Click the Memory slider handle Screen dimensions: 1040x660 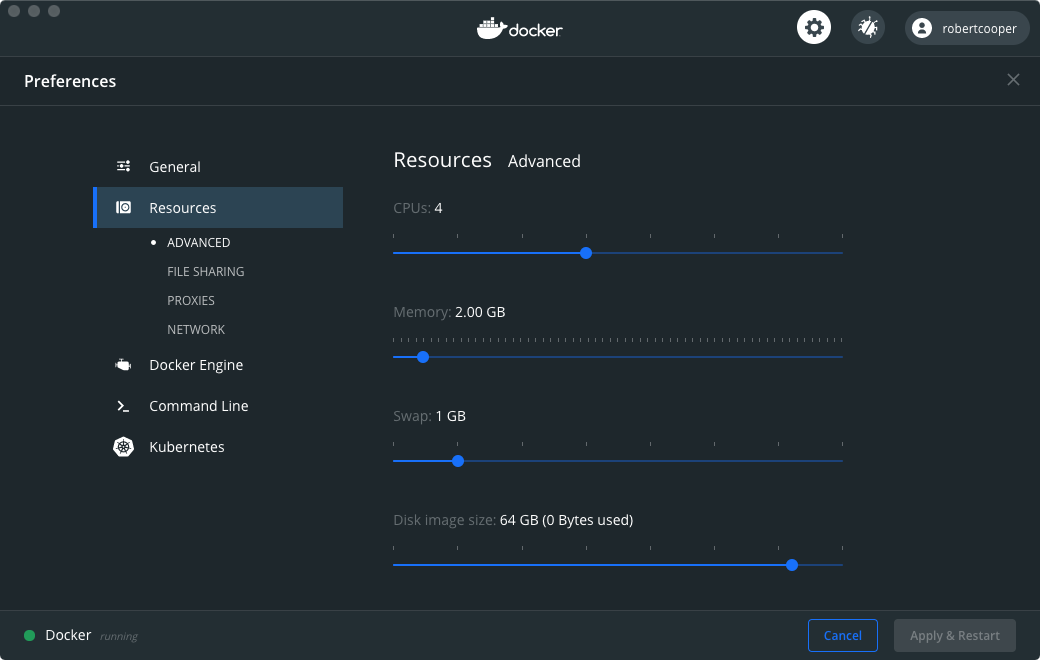[422, 357]
